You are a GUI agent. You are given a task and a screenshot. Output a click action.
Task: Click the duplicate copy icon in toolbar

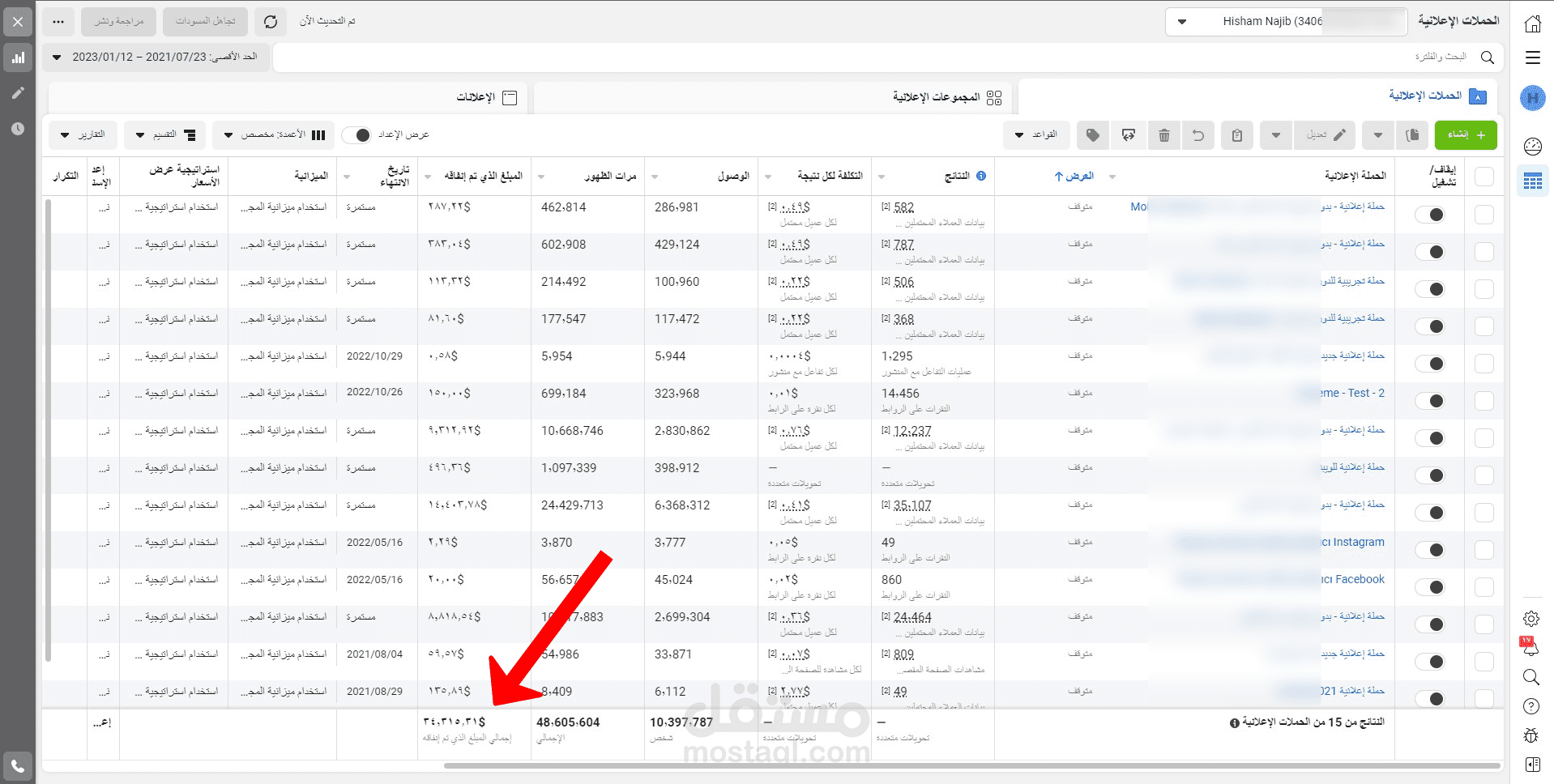(1412, 135)
